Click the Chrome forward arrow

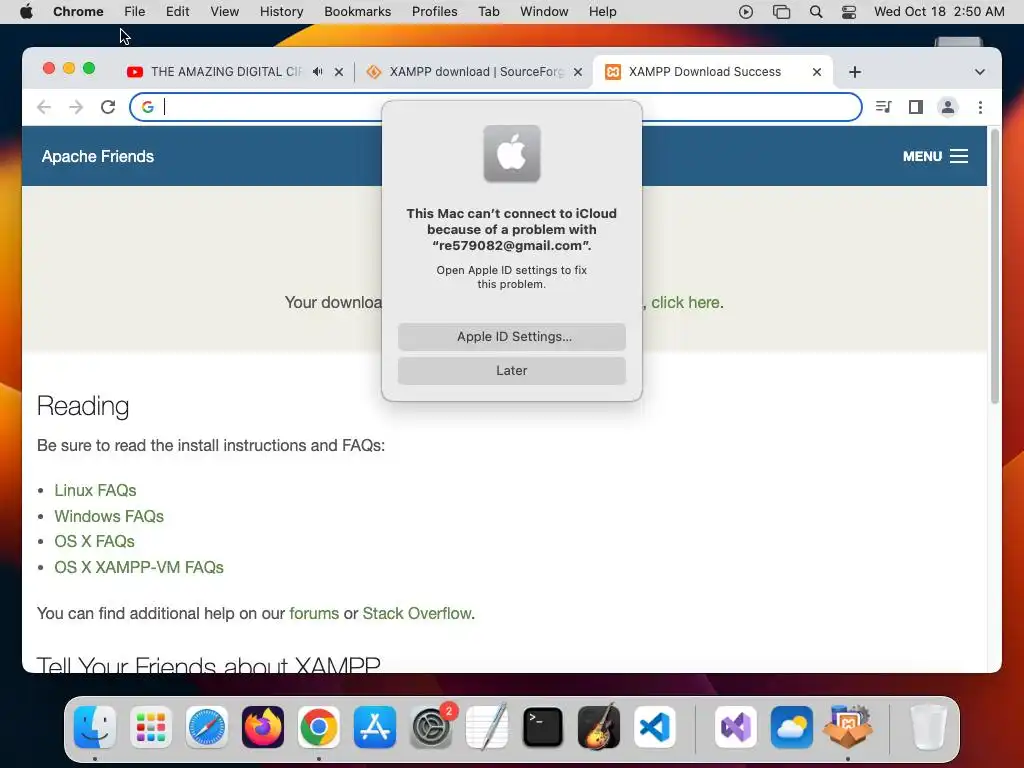76,107
